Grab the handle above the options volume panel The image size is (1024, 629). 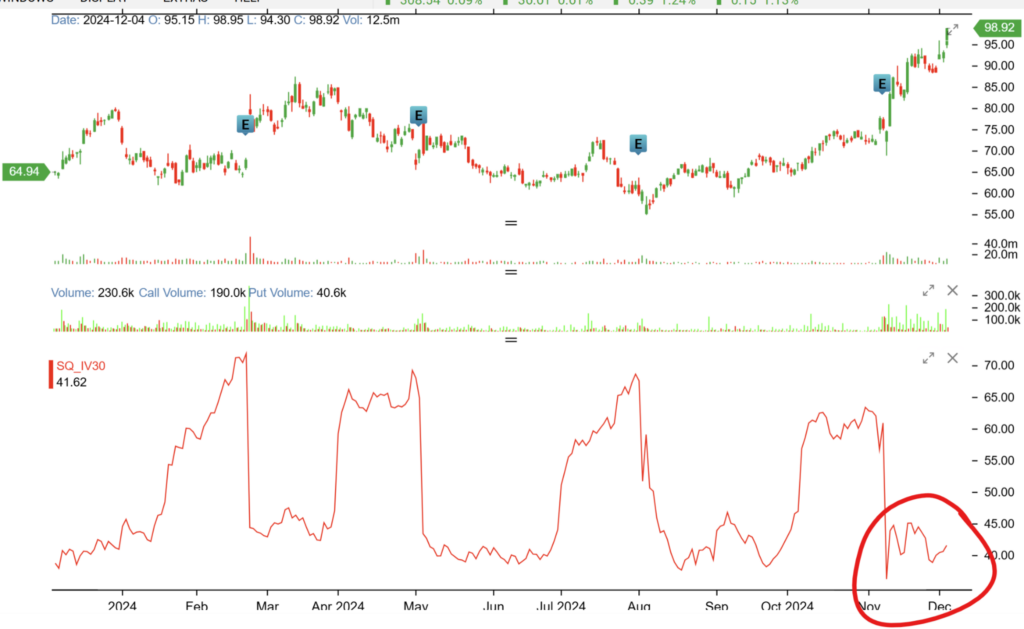511,272
